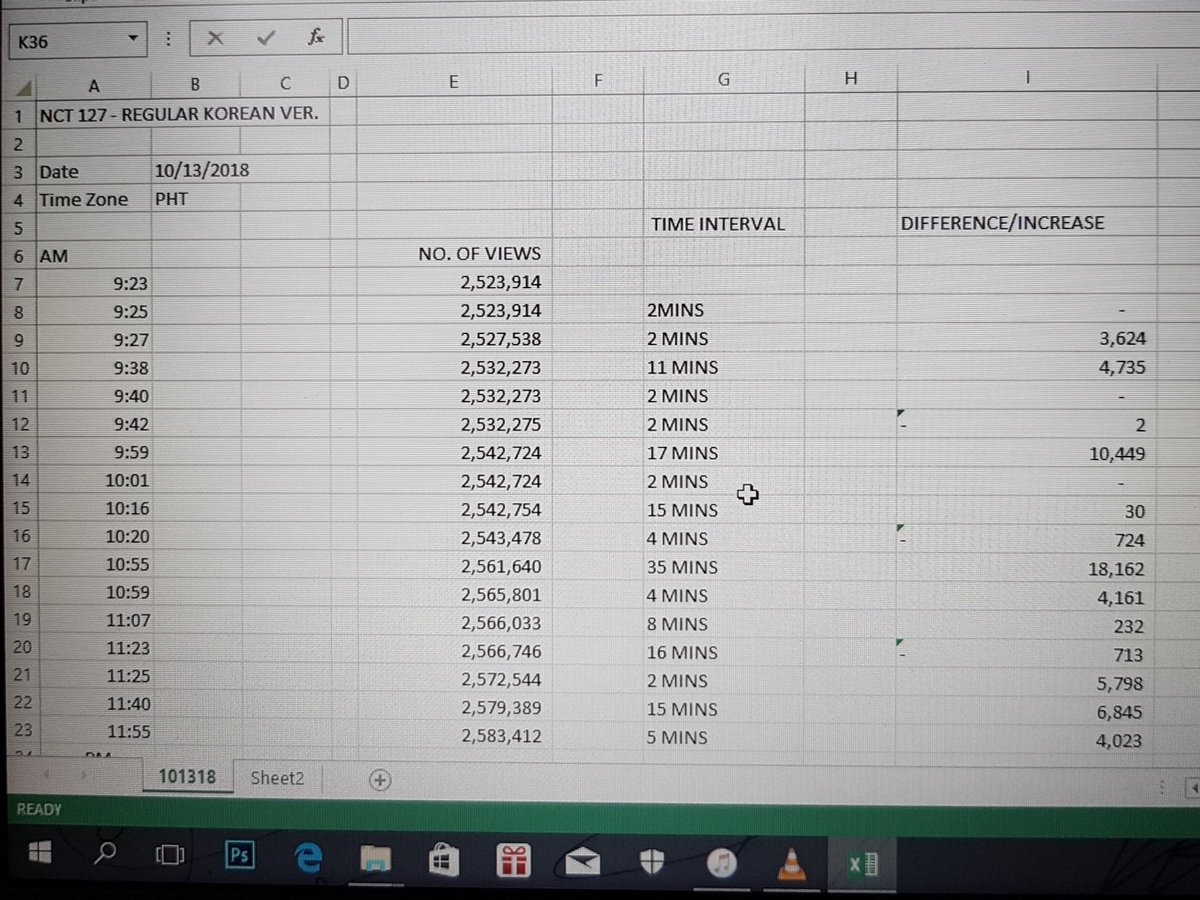Click the 'TIME INTERVAL' header cell

point(718,224)
